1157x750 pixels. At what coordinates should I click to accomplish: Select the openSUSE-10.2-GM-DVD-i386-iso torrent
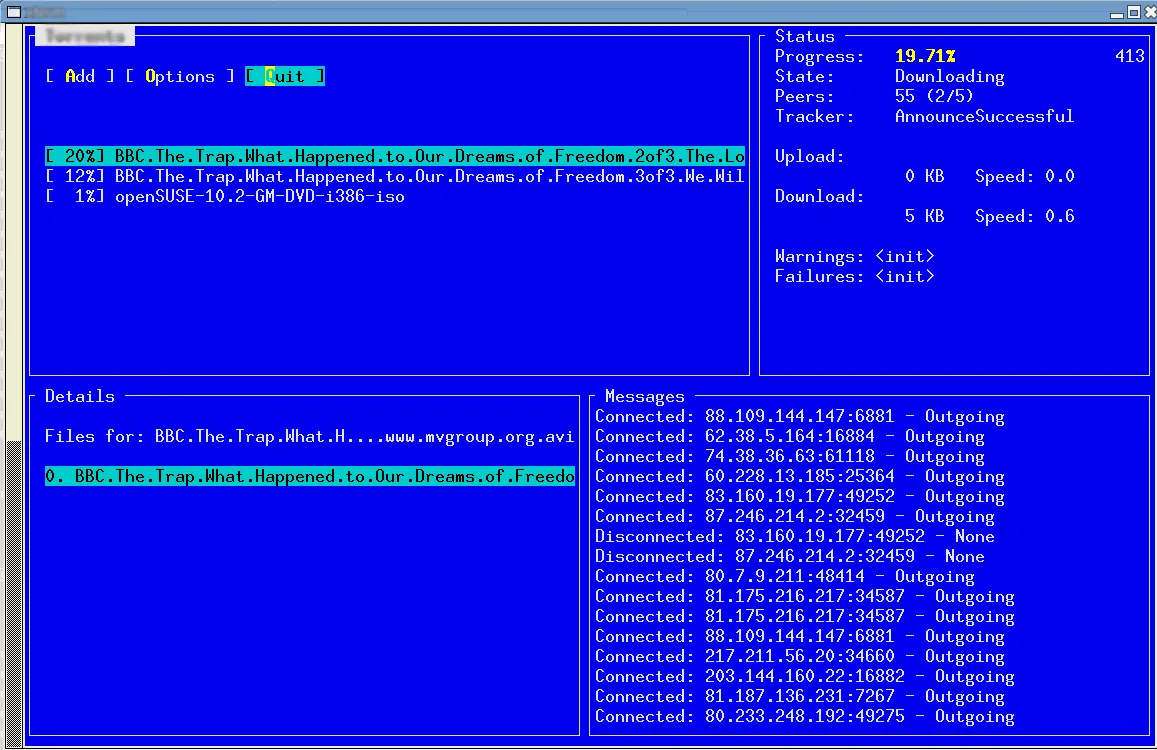click(x=225, y=196)
